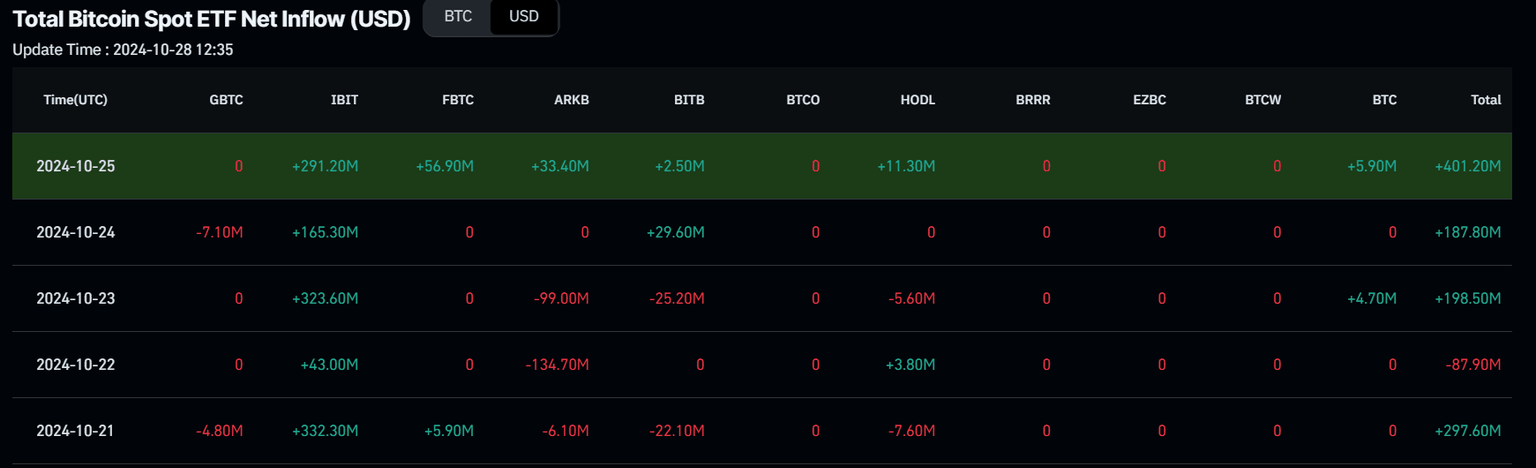Select the 2024-10-24 date row

click(x=75, y=232)
